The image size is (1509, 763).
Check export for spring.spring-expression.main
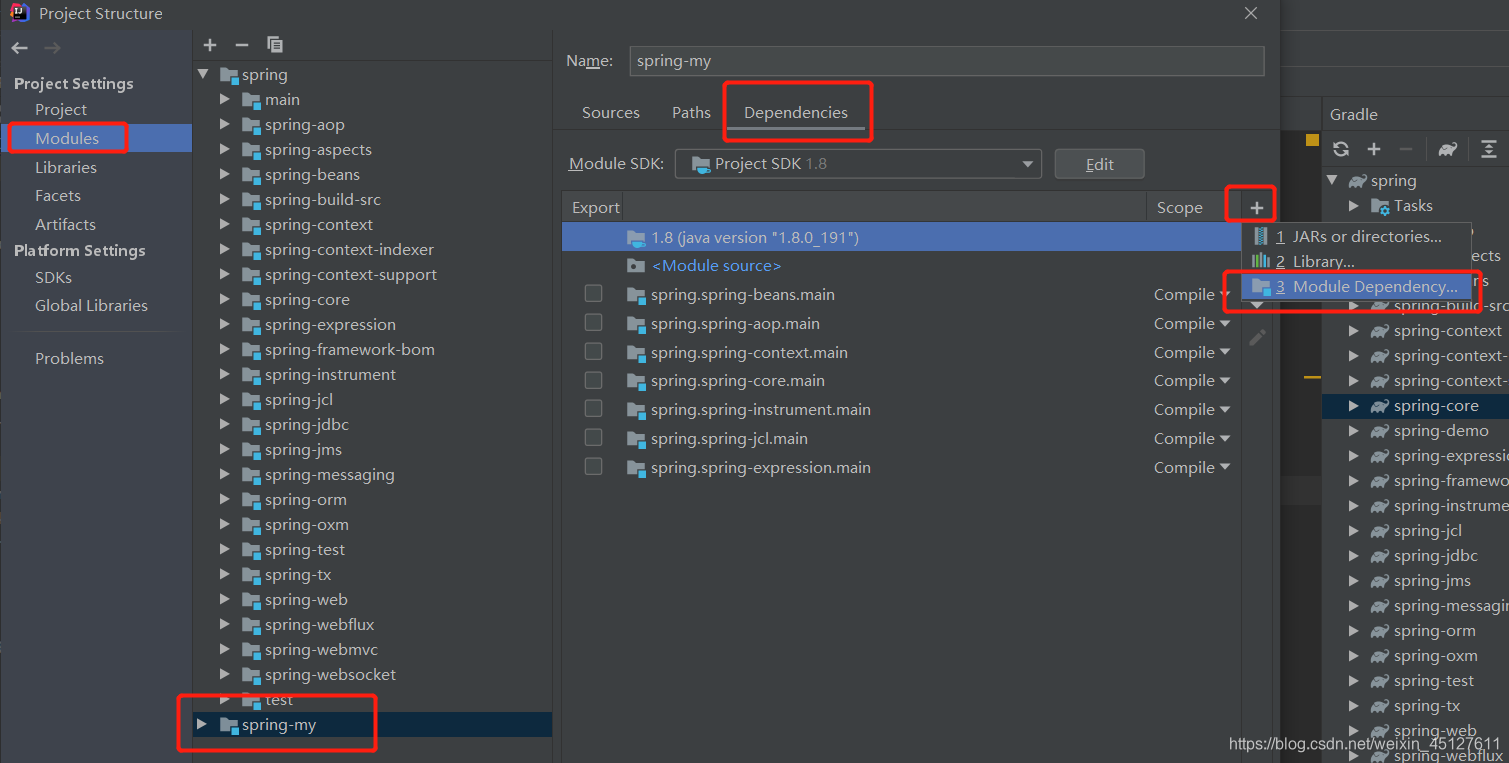click(x=593, y=467)
